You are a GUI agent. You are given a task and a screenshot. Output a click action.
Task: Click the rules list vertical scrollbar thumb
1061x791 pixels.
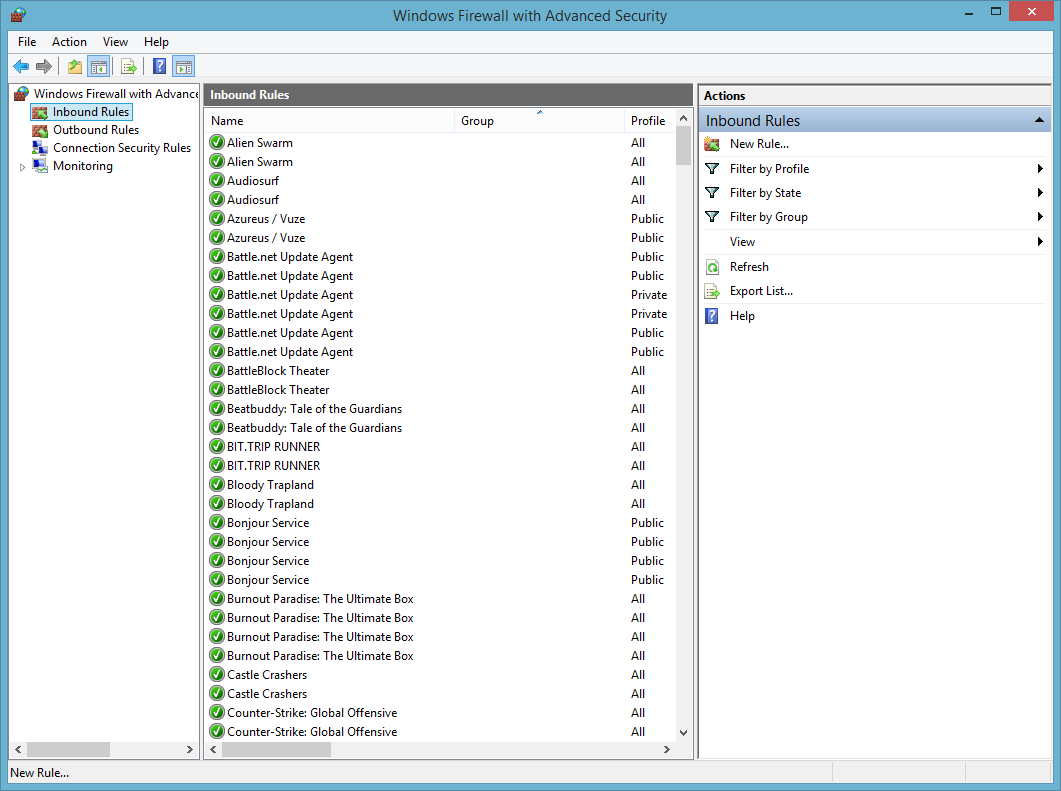(x=683, y=146)
